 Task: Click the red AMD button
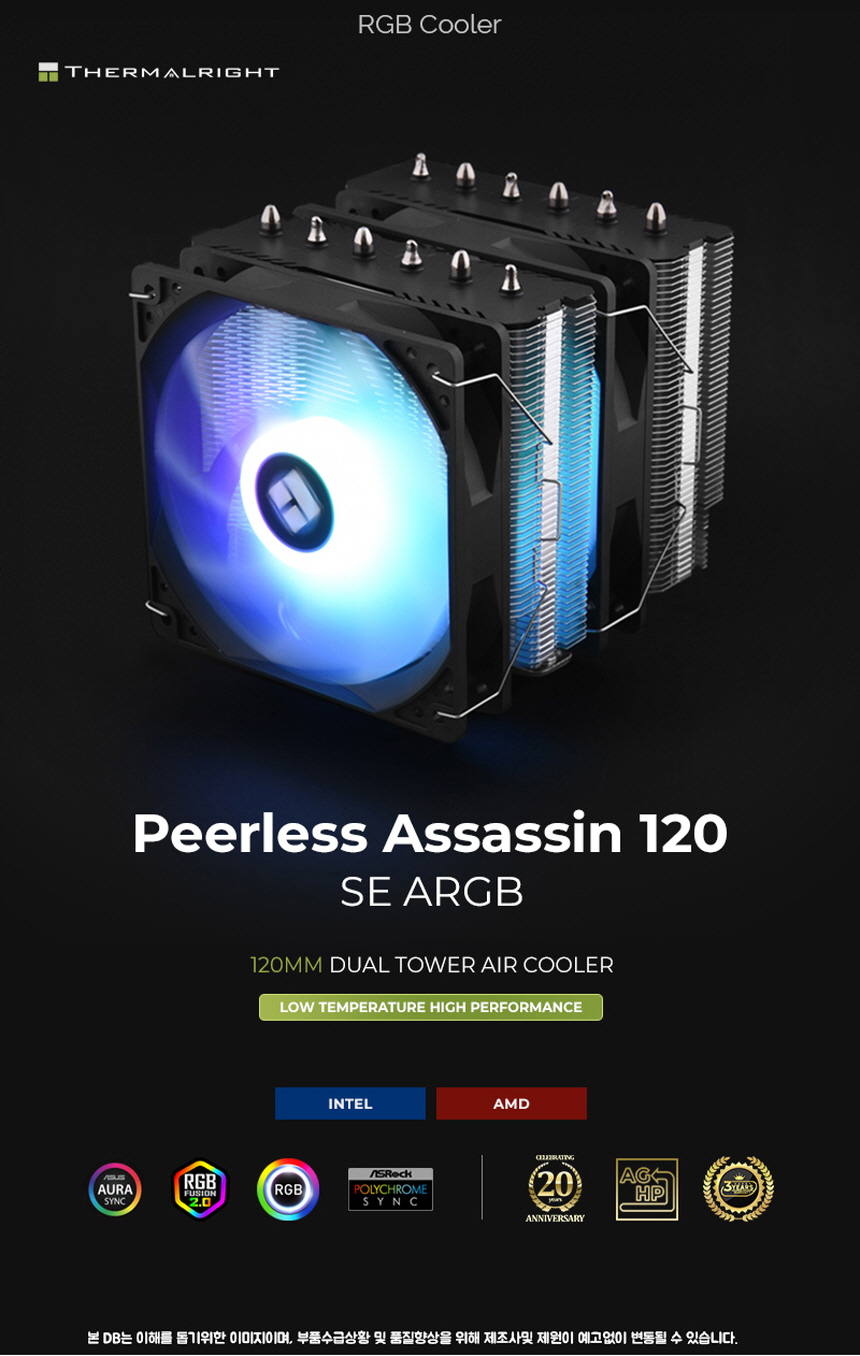pos(511,1103)
